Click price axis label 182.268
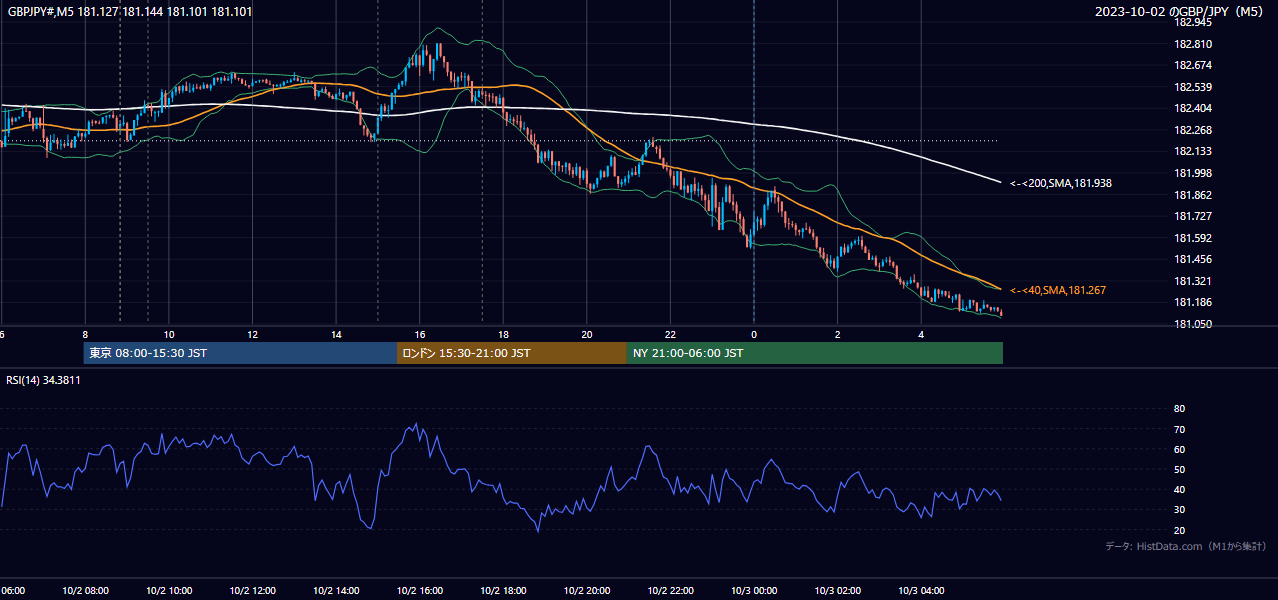 coord(1193,130)
